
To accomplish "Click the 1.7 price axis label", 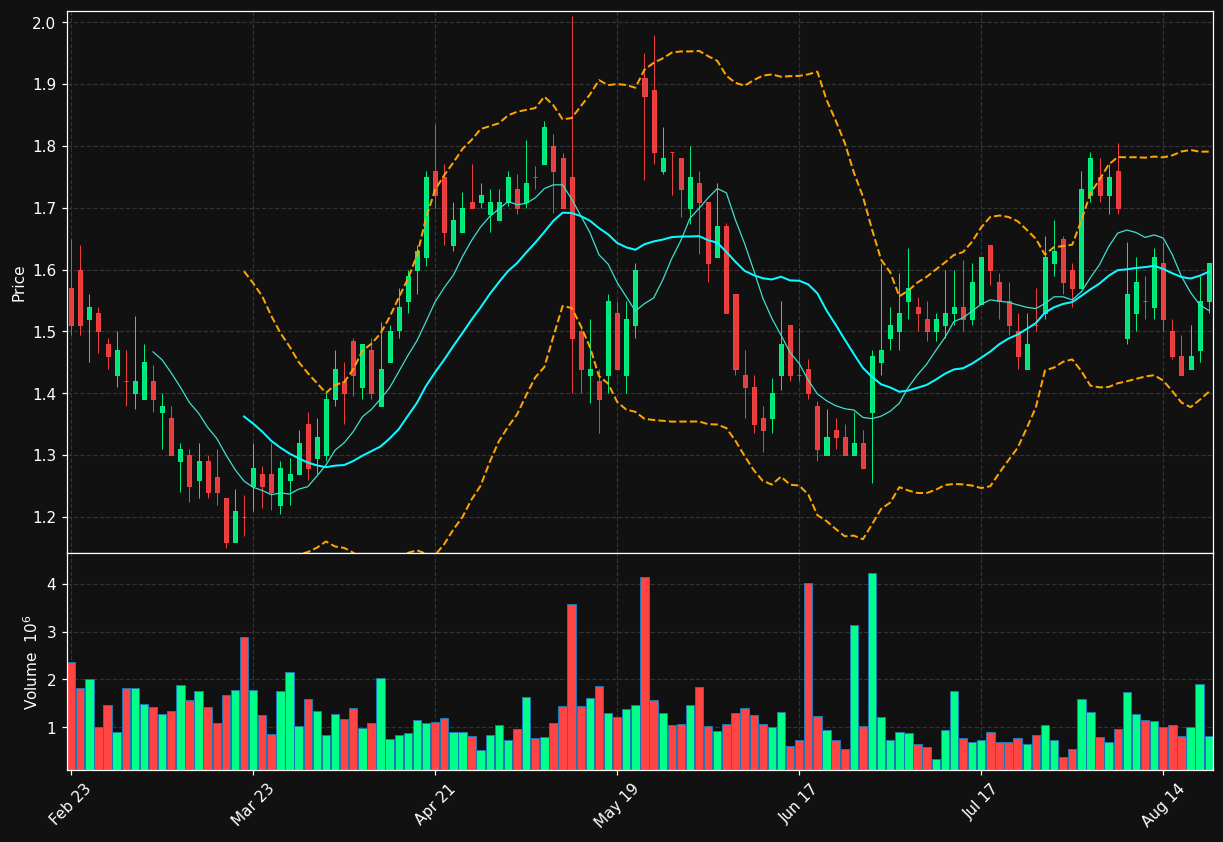I will point(45,209).
